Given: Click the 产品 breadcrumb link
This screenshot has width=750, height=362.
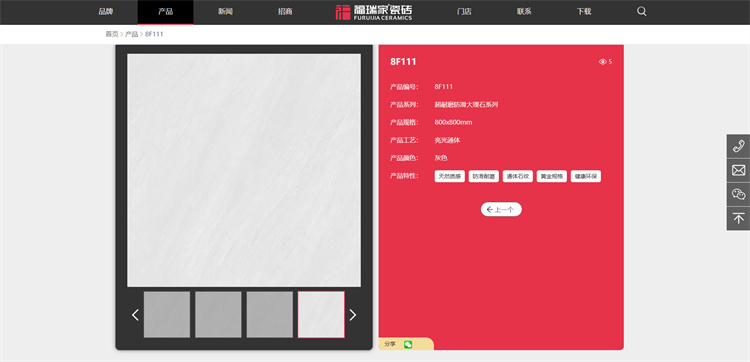Looking at the screenshot, I should (132, 34).
